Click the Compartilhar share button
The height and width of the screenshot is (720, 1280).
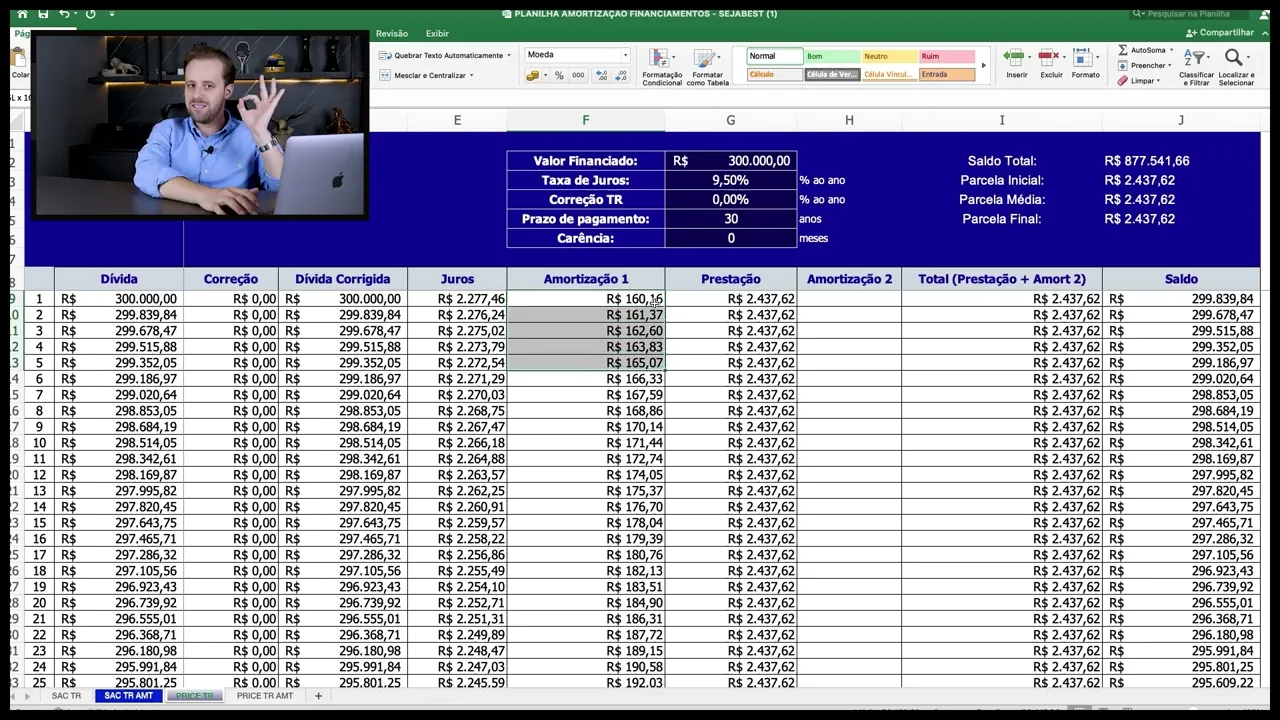[1220, 33]
